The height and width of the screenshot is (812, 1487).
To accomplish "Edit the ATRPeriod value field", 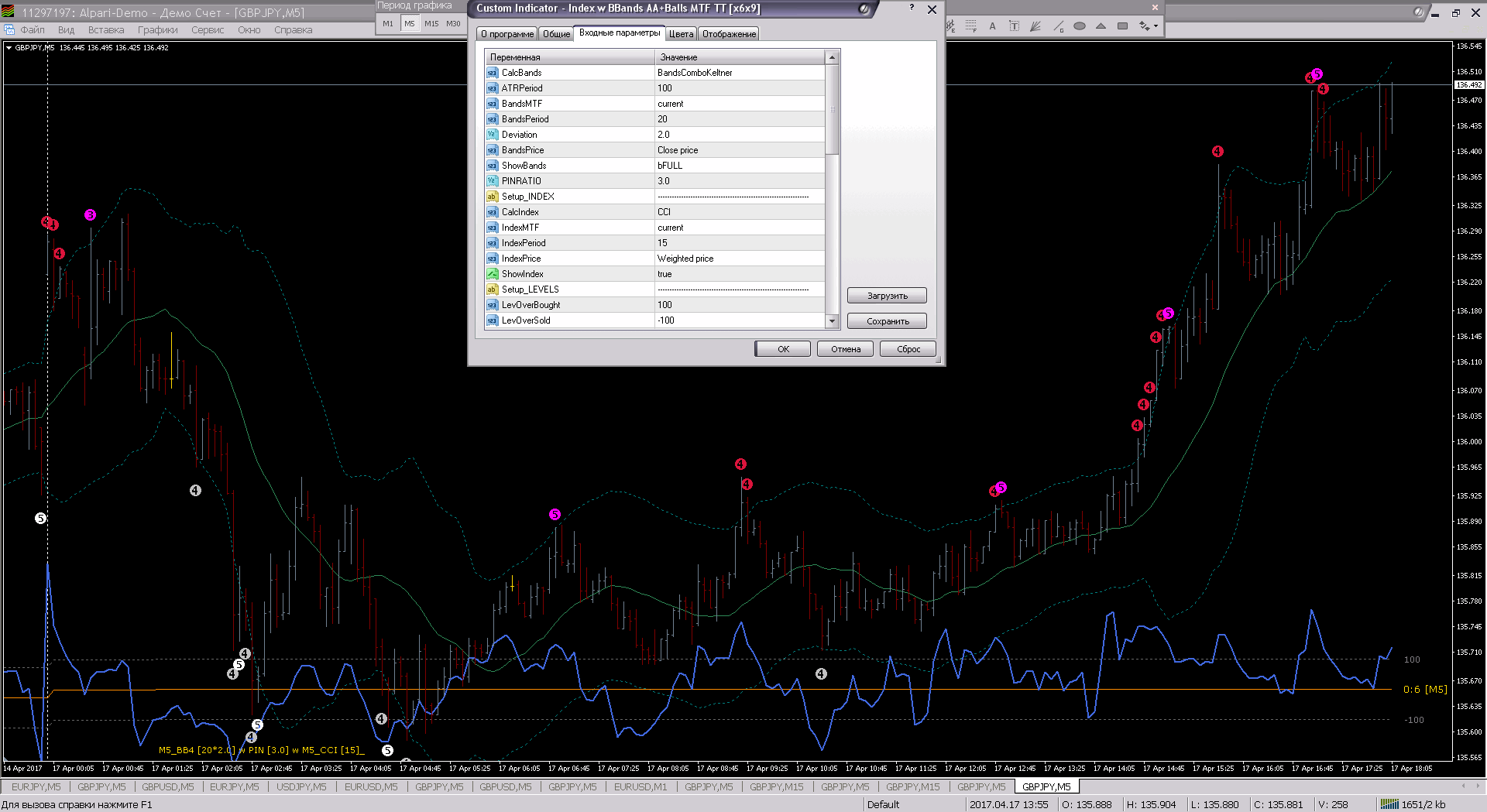I will pyautogui.click(x=740, y=88).
